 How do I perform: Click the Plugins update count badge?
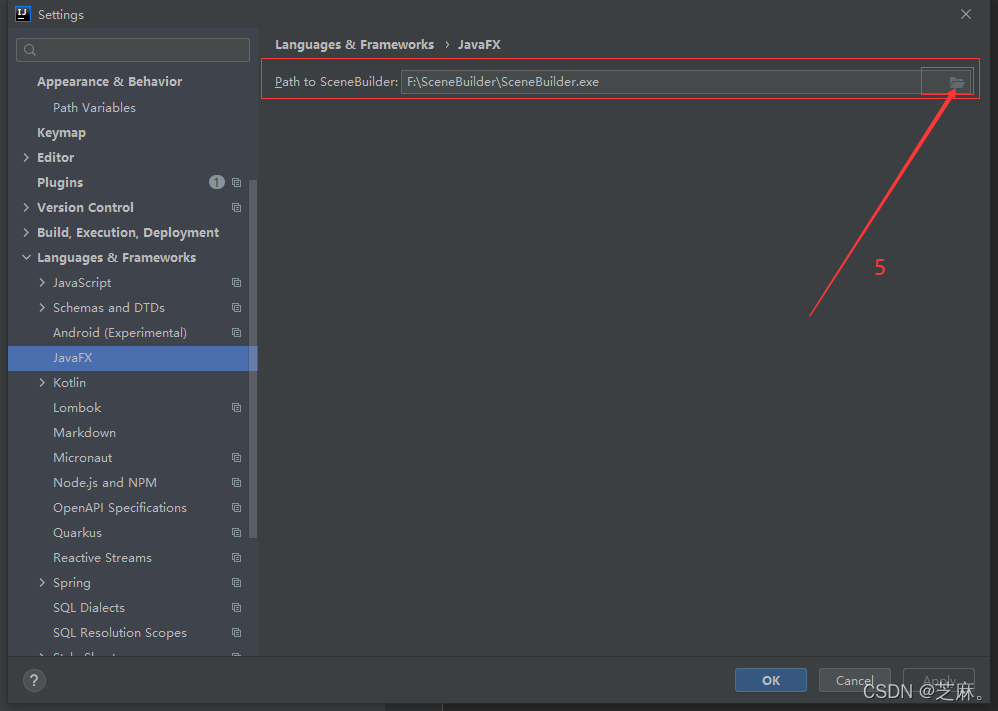[216, 183]
